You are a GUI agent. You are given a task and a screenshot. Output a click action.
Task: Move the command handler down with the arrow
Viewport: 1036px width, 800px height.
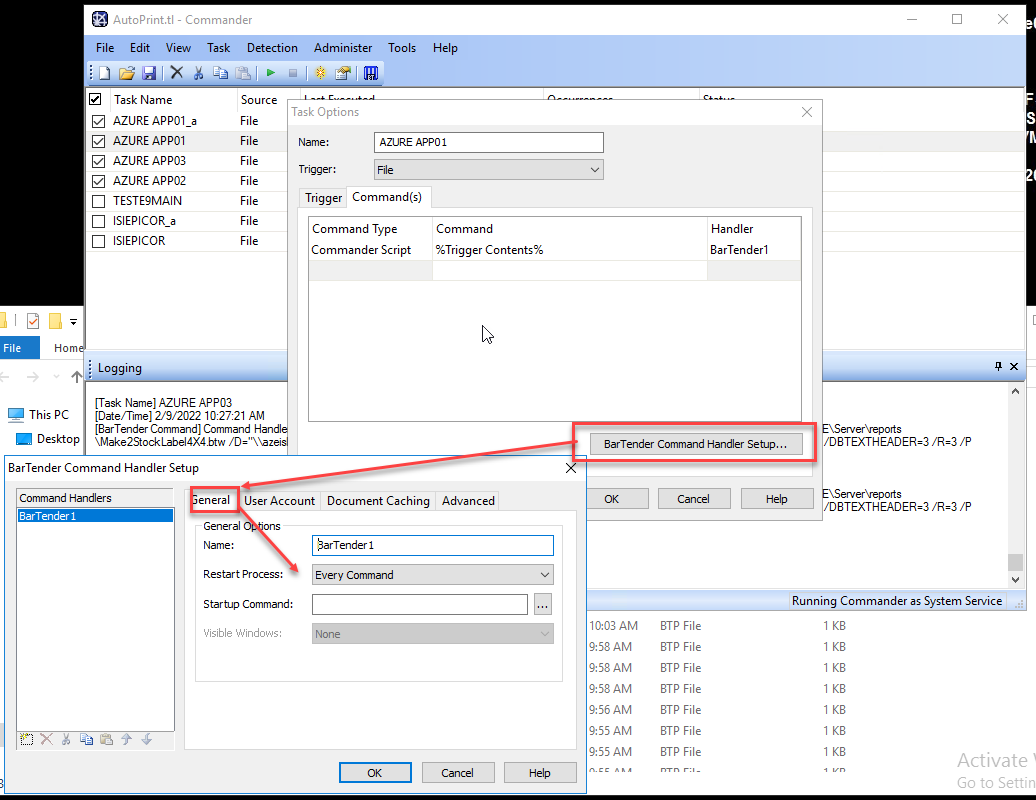[147, 739]
